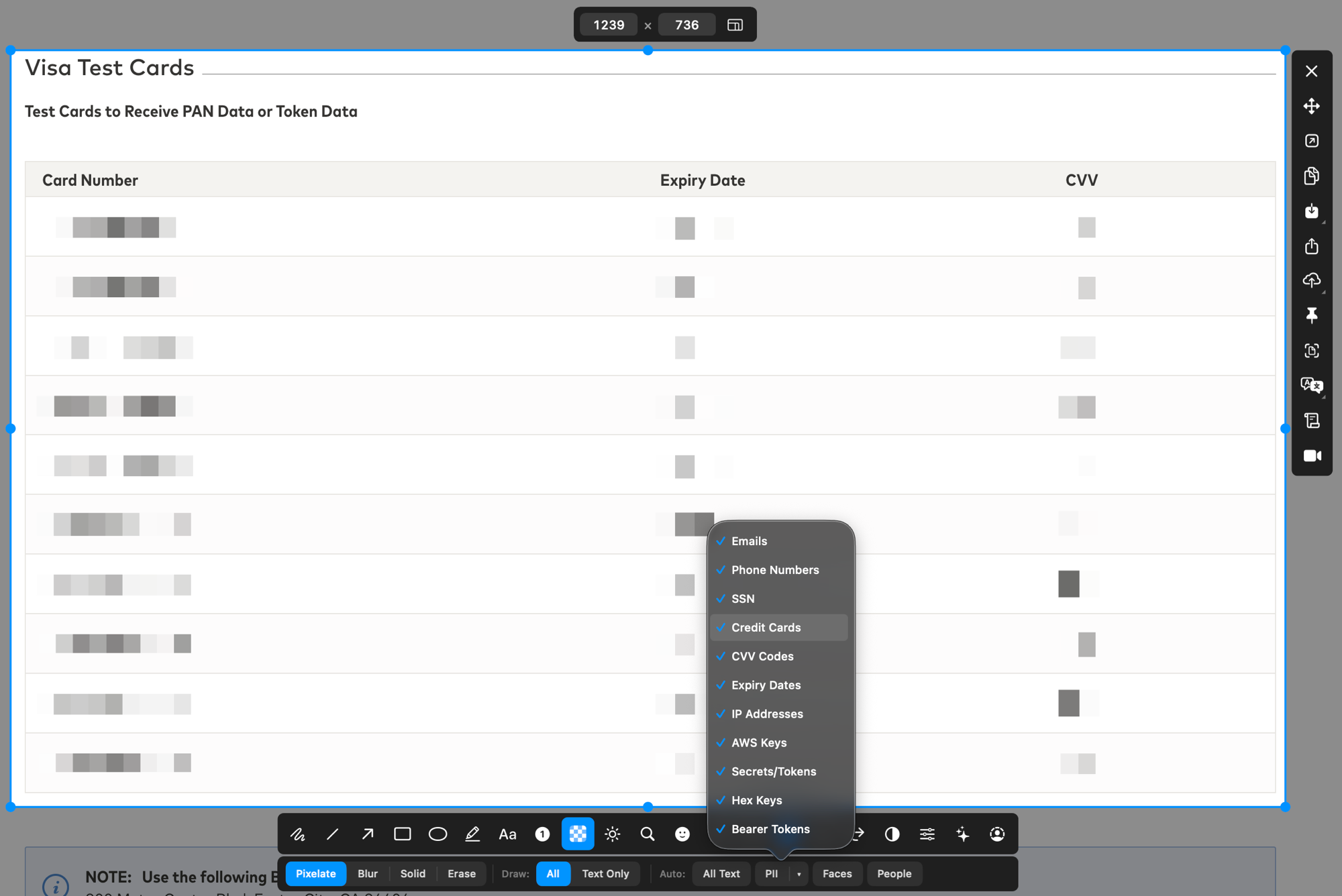Switch to Solid redaction mode
The width and height of the screenshot is (1342, 896).
click(x=413, y=874)
